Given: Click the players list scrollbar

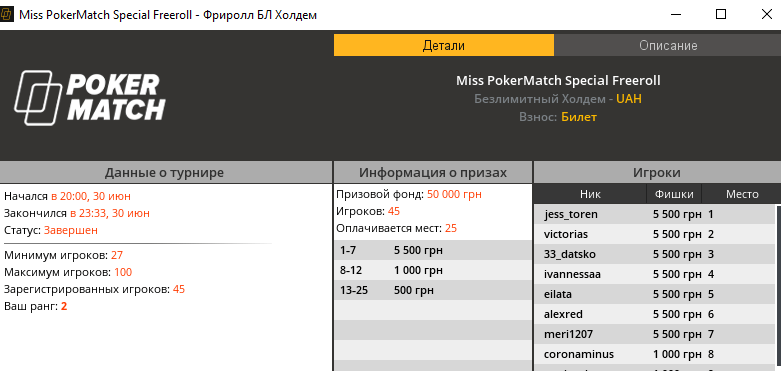Looking at the screenshot, I should (778, 288).
